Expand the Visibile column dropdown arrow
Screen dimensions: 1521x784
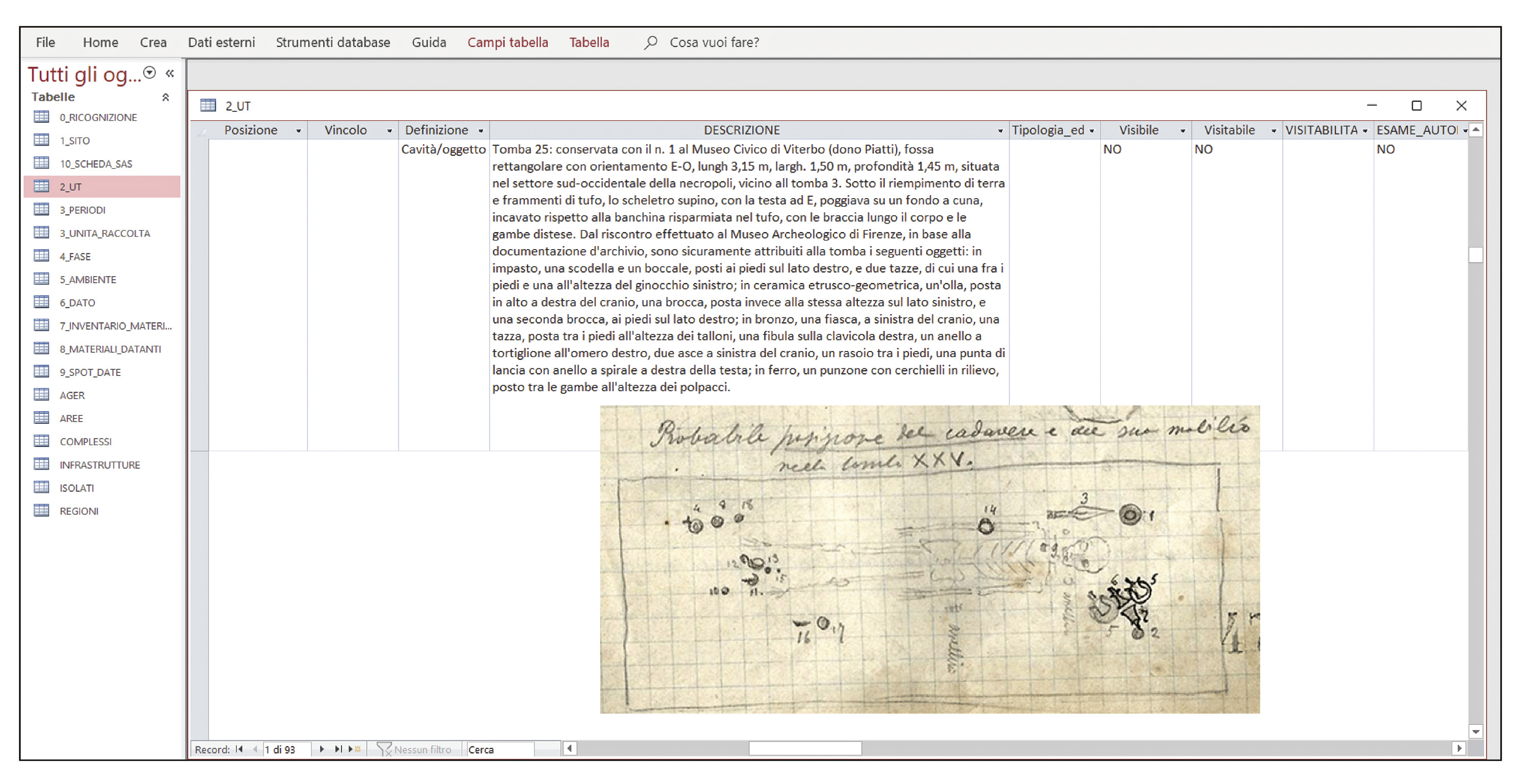click(1182, 131)
